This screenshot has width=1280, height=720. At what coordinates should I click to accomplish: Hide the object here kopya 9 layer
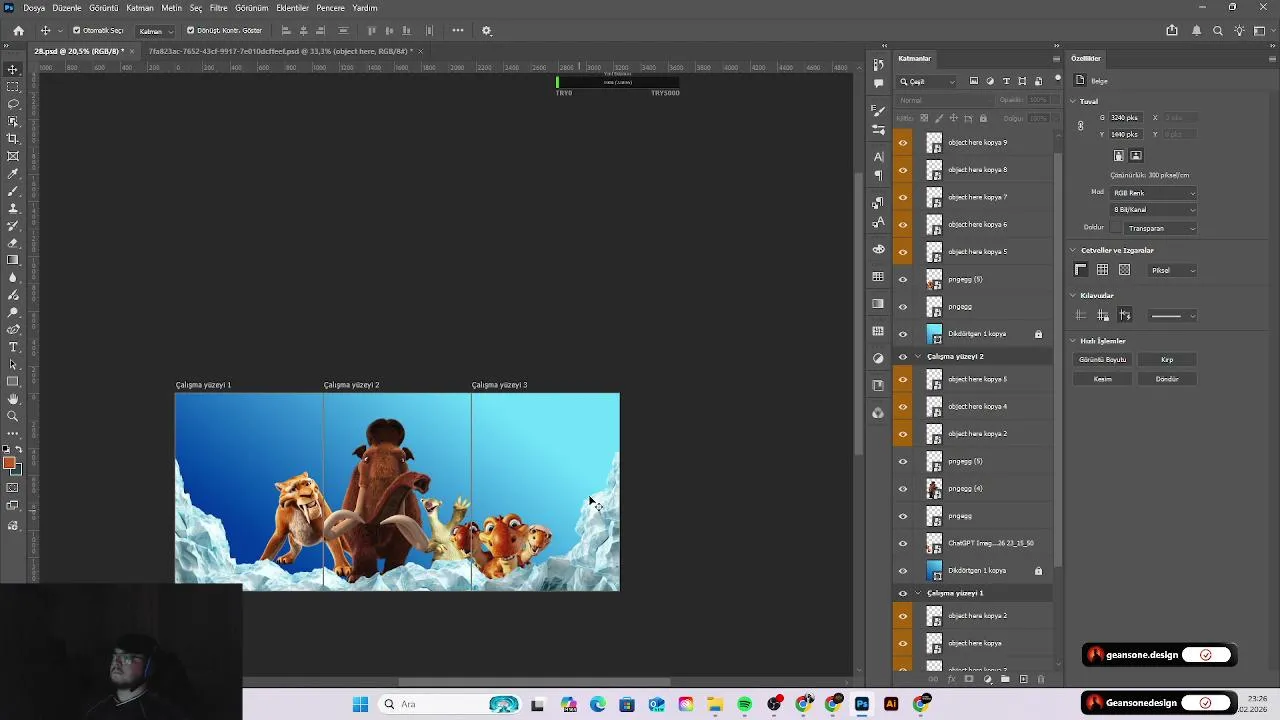tap(903, 142)
